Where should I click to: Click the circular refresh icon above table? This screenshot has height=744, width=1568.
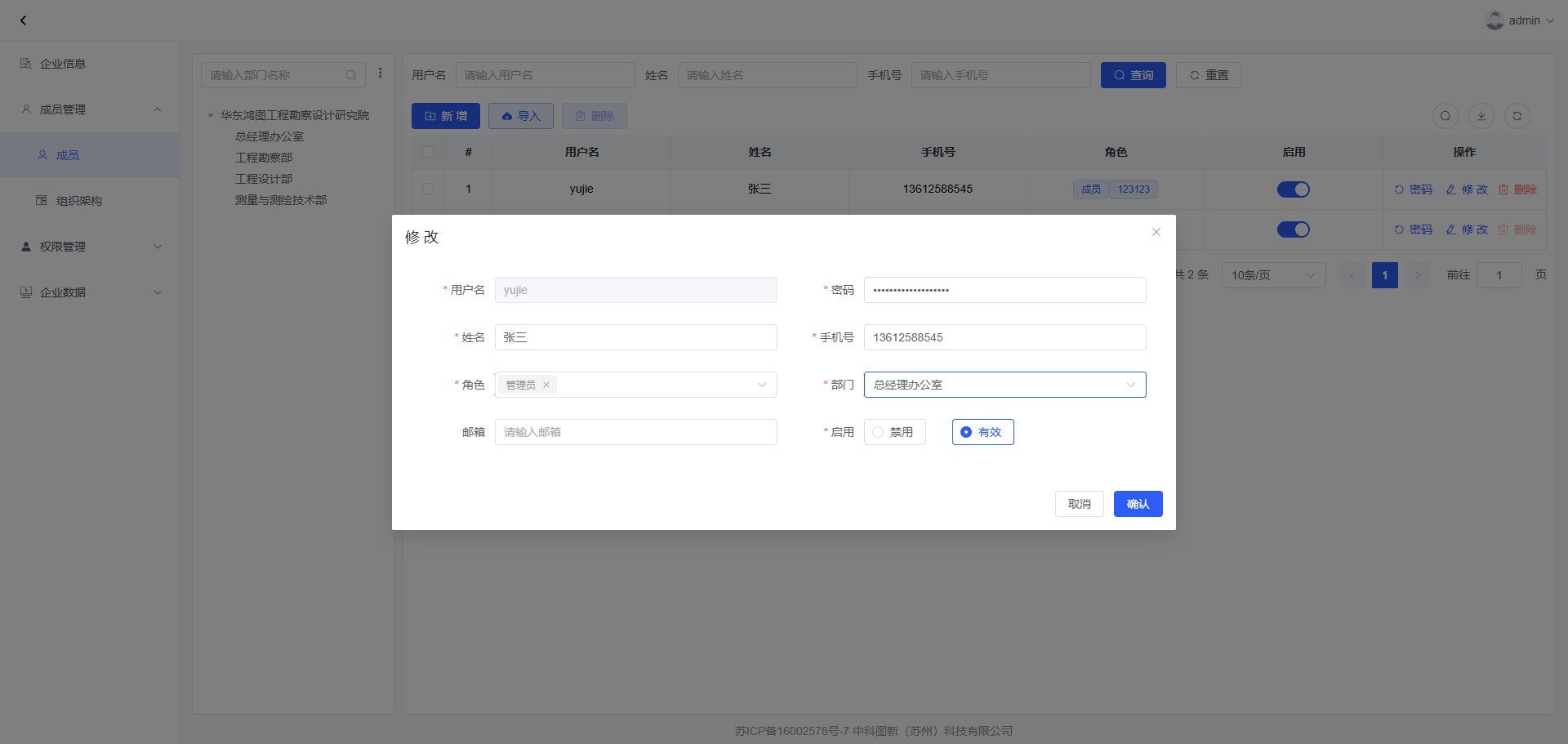[1517, 116]
